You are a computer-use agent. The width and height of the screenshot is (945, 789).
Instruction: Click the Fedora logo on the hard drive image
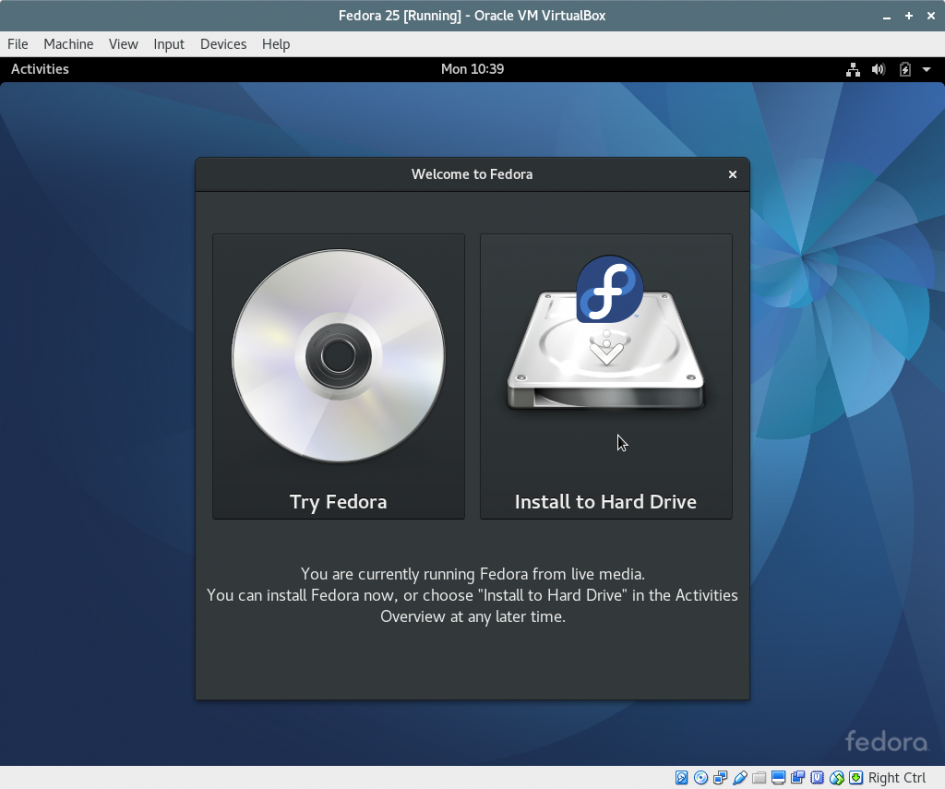point(609,290)
